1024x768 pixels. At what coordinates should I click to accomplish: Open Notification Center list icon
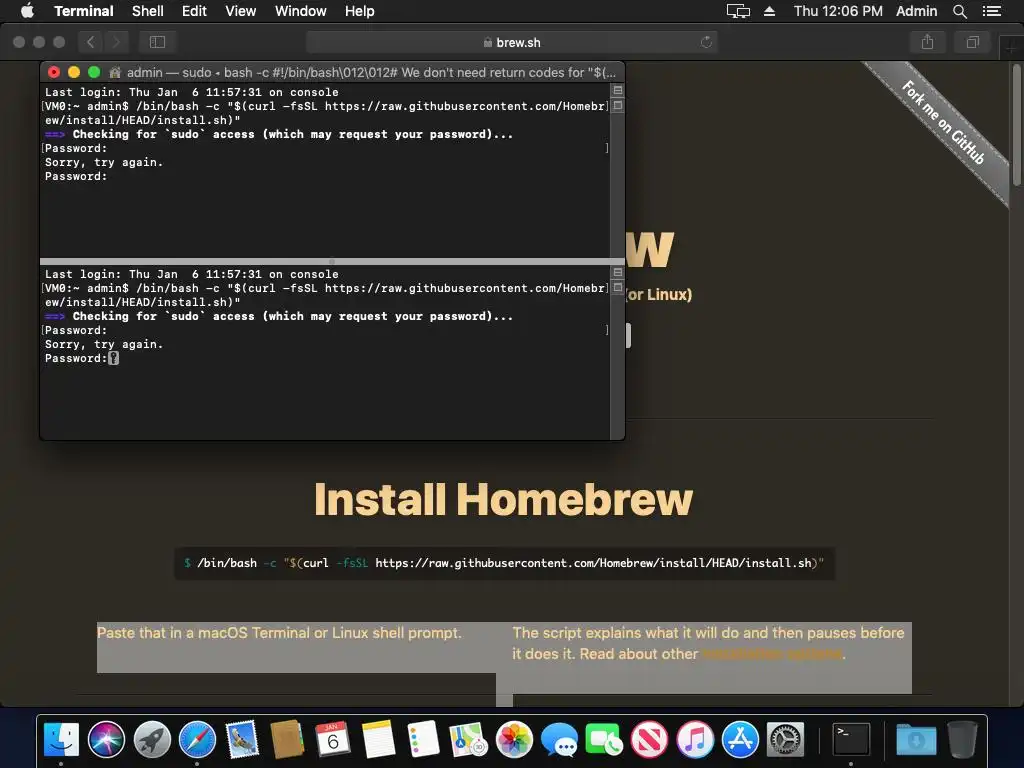pos(991,11)
